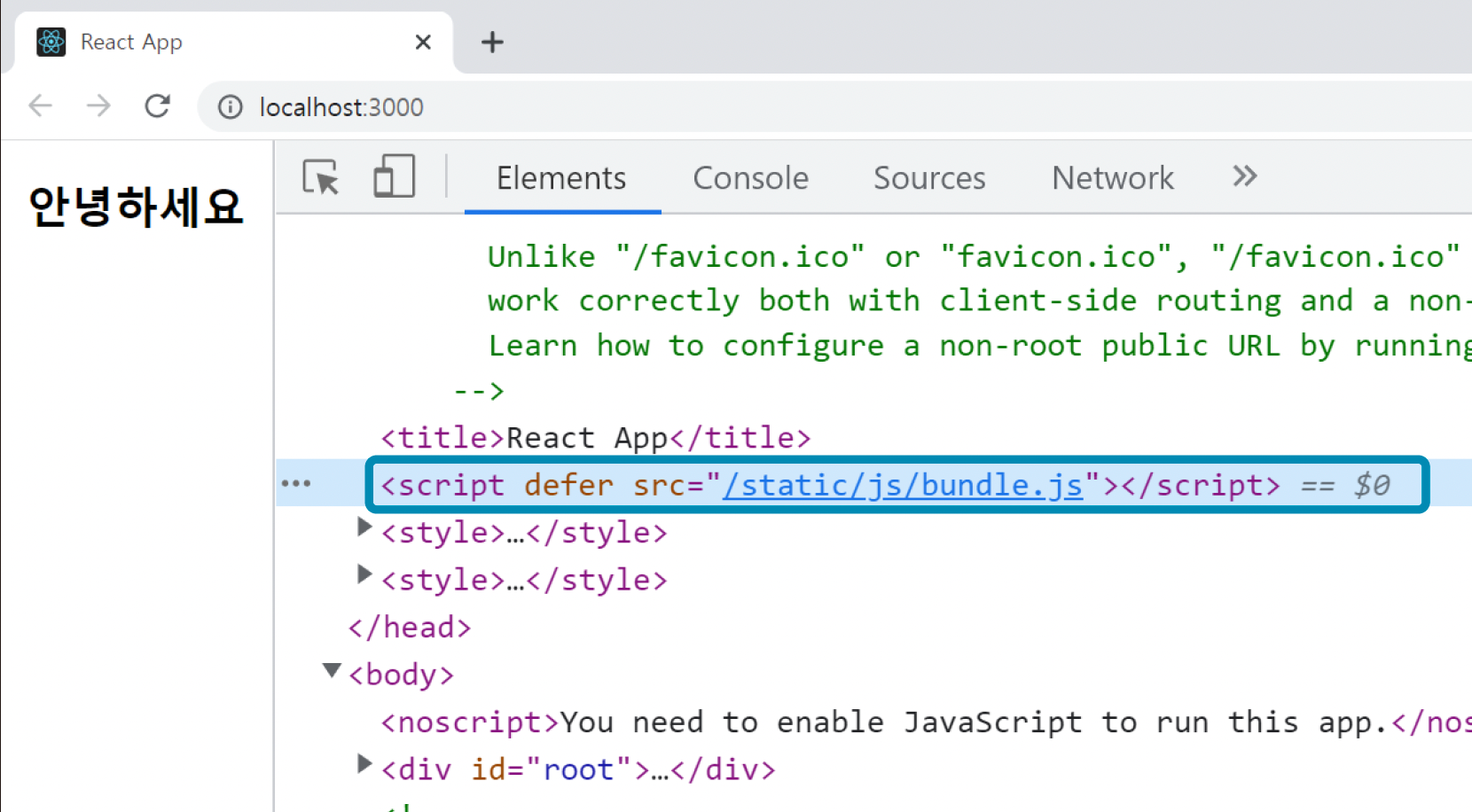This screenshot has height=812, width=1472.
Task: Select the title React App node
Action: [596, 438]
